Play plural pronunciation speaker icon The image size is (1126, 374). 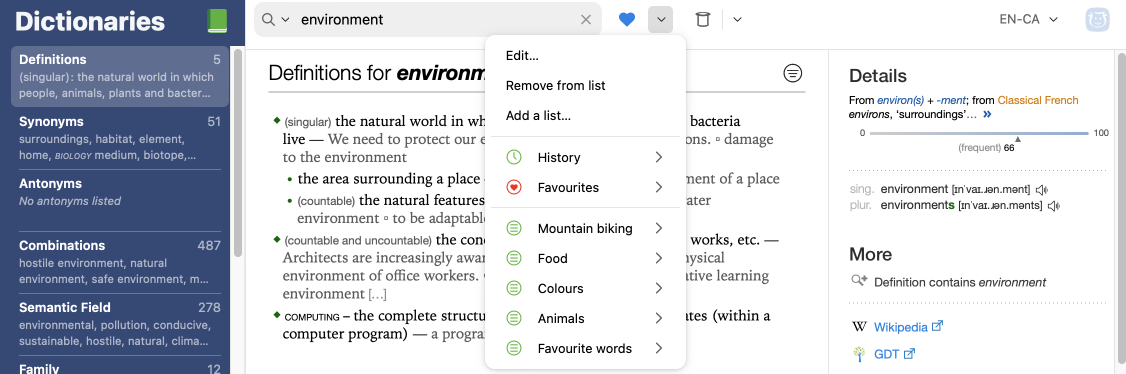(1054, 205)
